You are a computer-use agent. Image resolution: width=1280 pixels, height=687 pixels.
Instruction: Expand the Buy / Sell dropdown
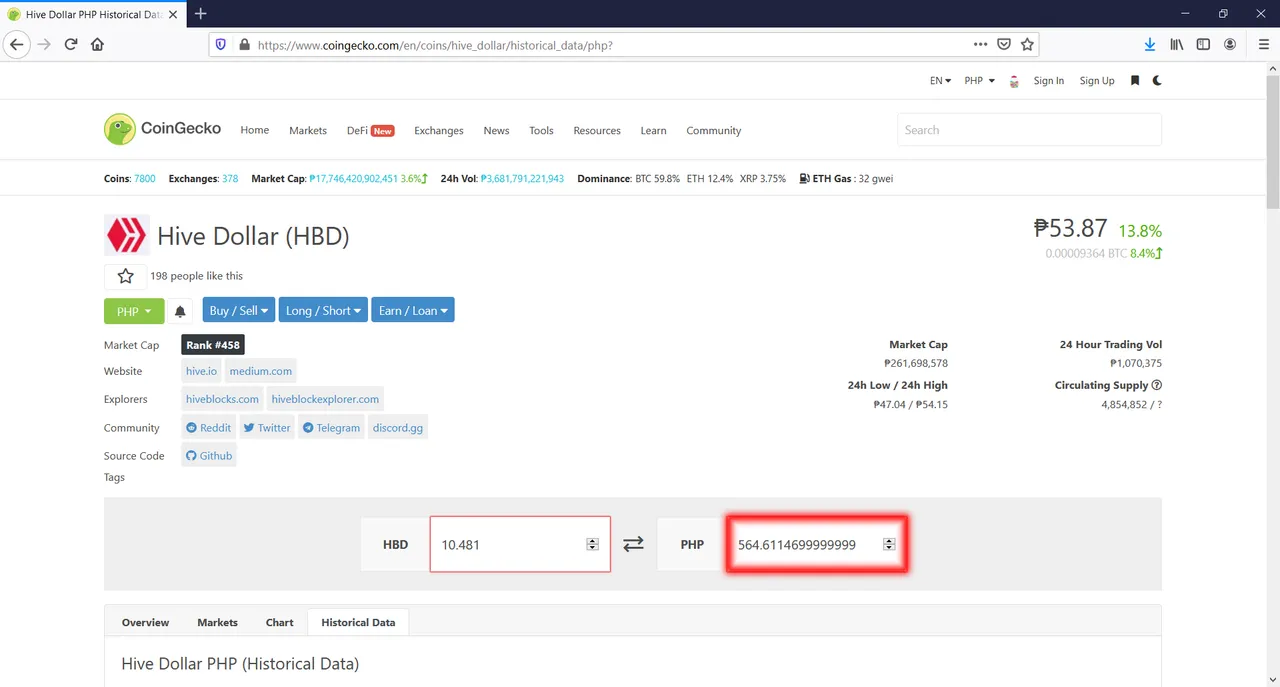[x=239, y=311]
